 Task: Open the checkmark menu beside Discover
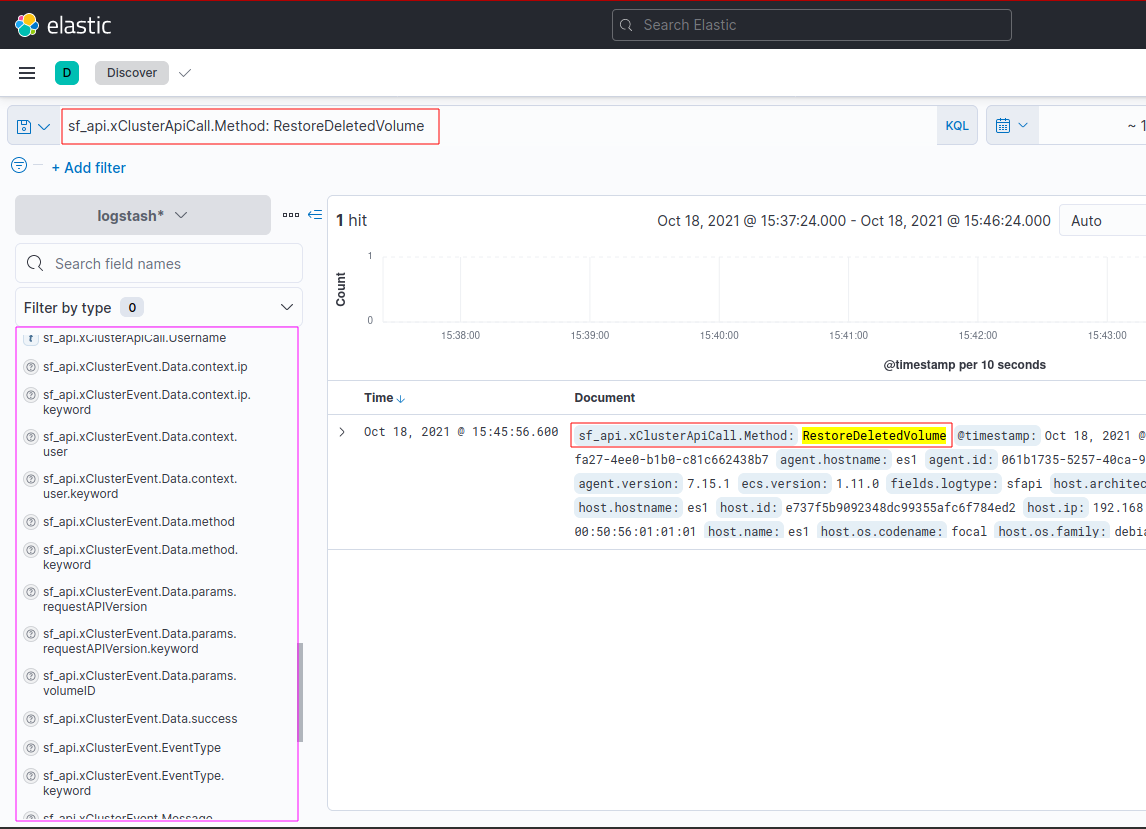185,73
